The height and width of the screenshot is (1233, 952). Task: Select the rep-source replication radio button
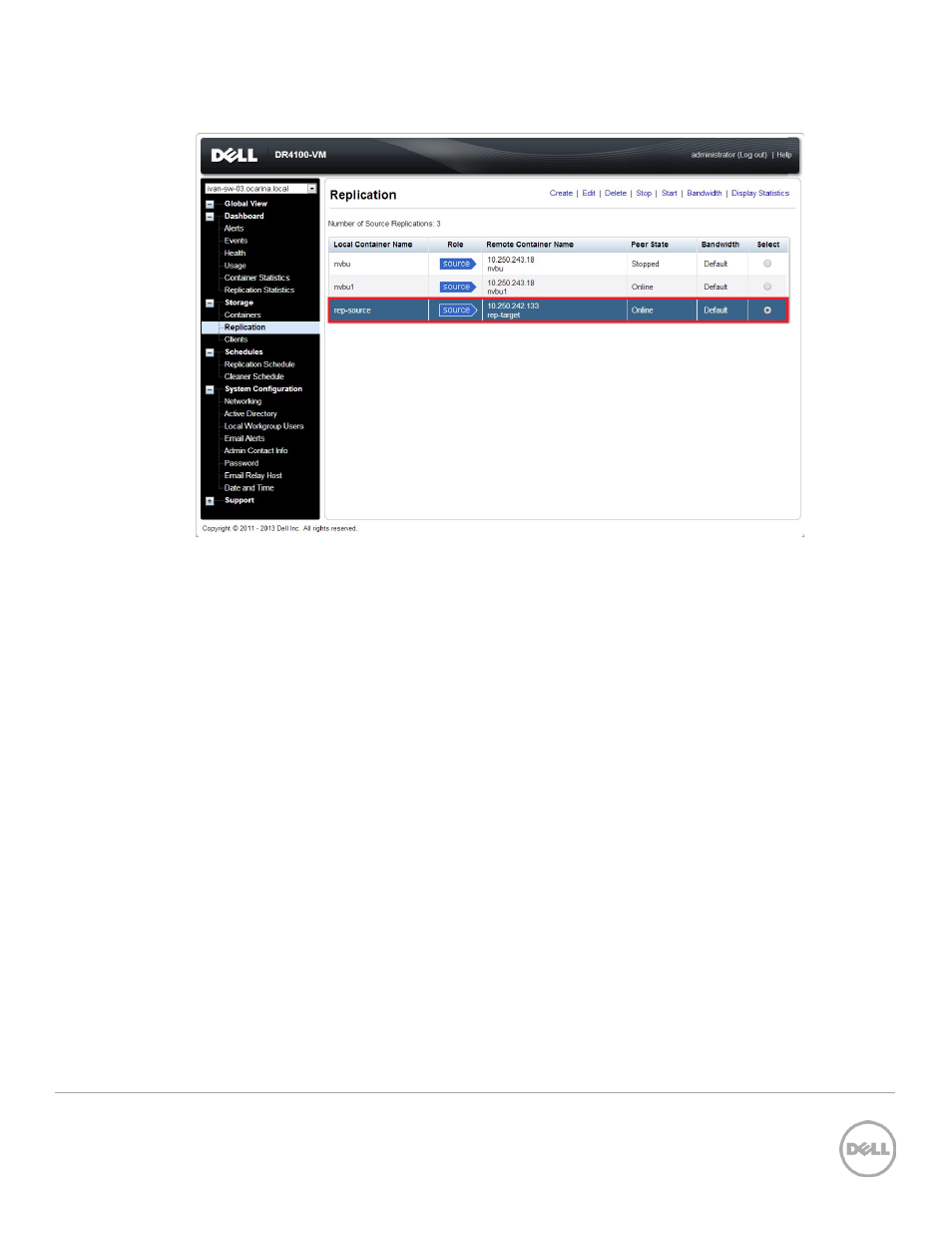[767, 310]
